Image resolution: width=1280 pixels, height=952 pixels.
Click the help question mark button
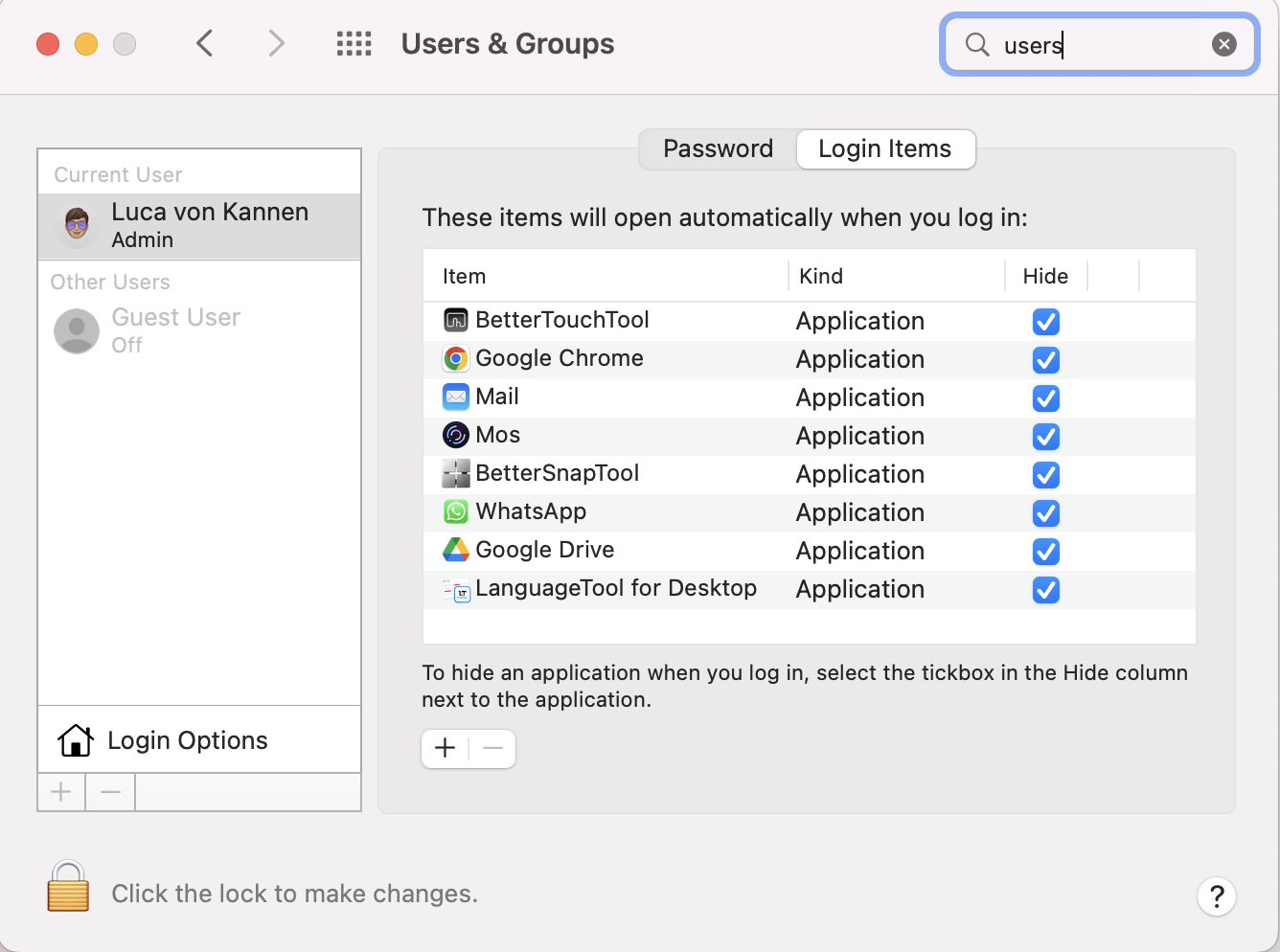[1216, 896]
